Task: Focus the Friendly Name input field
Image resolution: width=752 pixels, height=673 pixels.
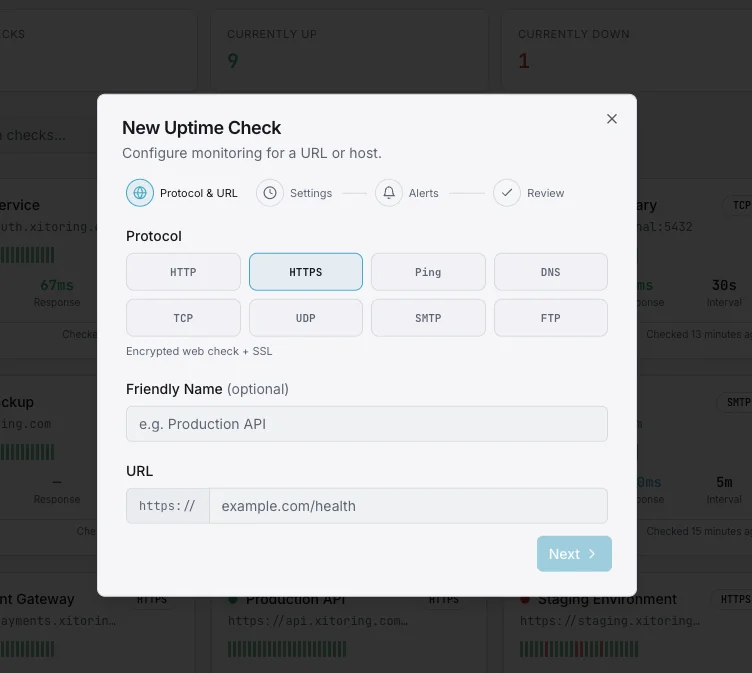Action: 367,424
